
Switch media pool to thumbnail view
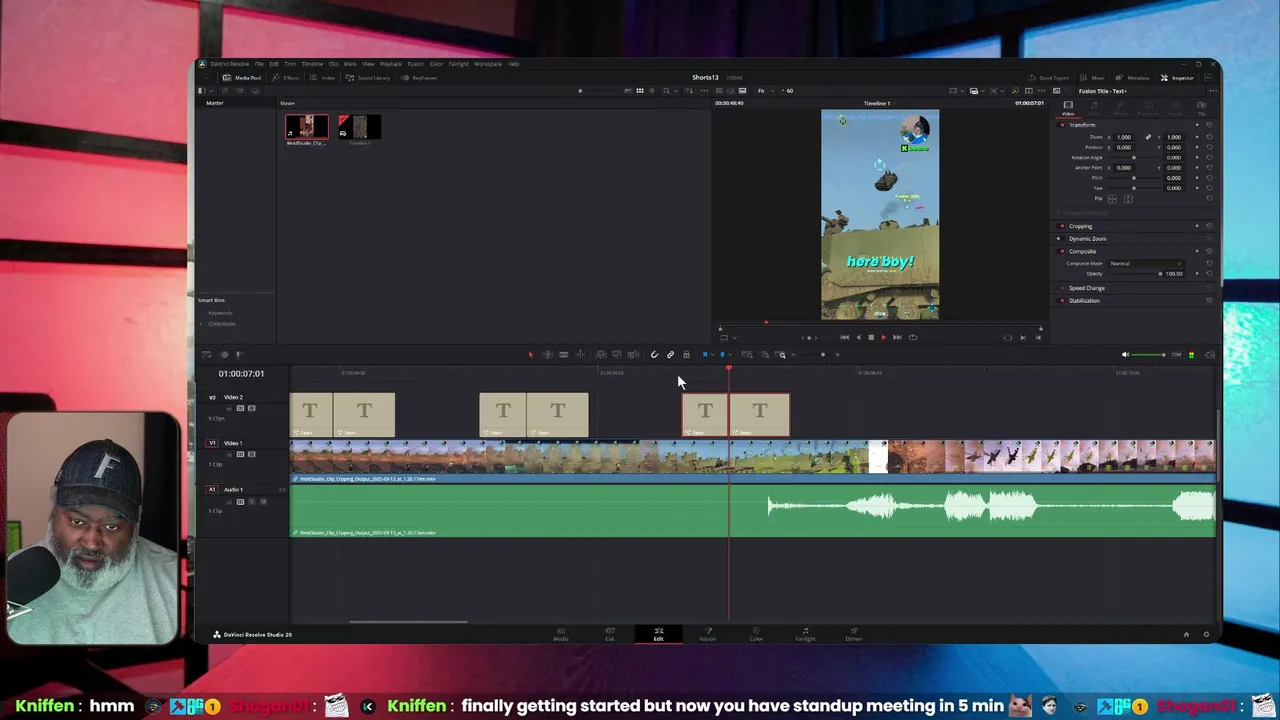pos(640,91)
